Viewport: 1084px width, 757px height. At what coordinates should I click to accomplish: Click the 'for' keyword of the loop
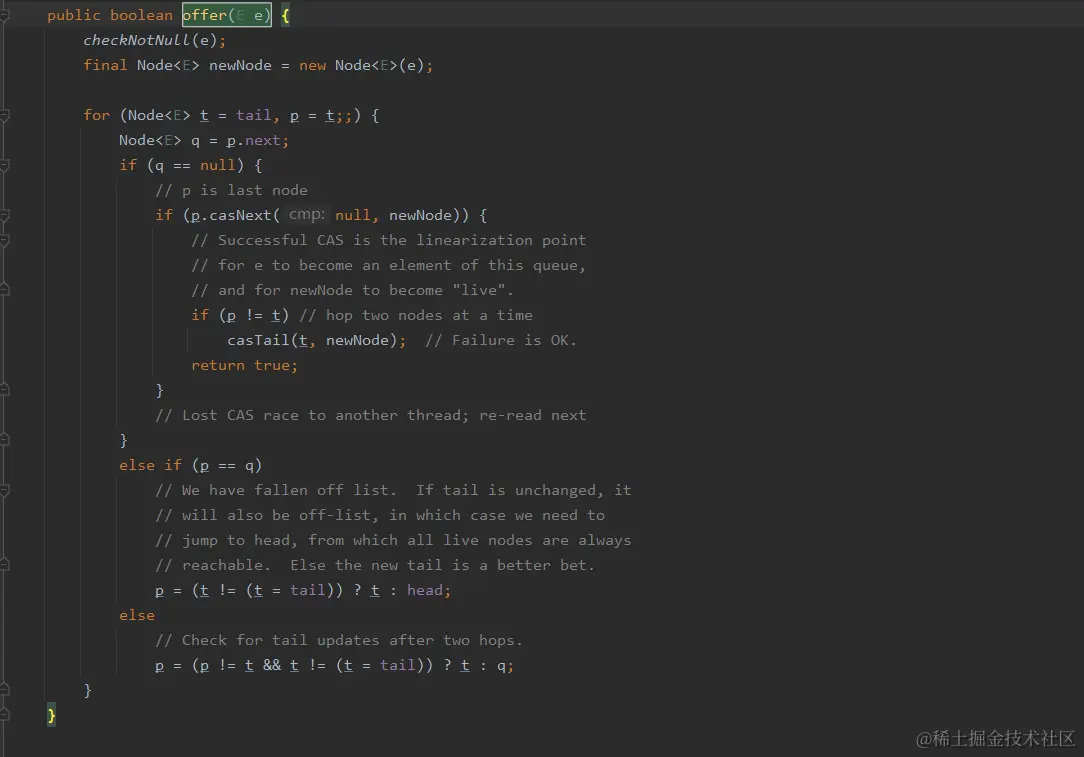[x=96, y=115]
